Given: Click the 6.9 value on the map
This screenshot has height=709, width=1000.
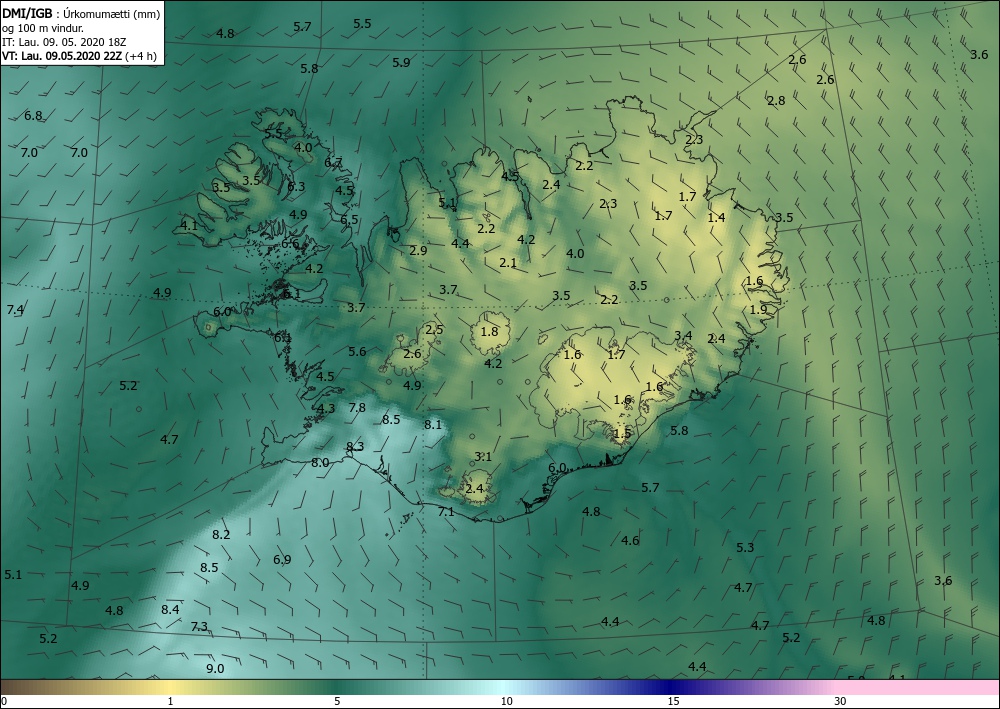Looking at the screenshot, I should point(283,560).
